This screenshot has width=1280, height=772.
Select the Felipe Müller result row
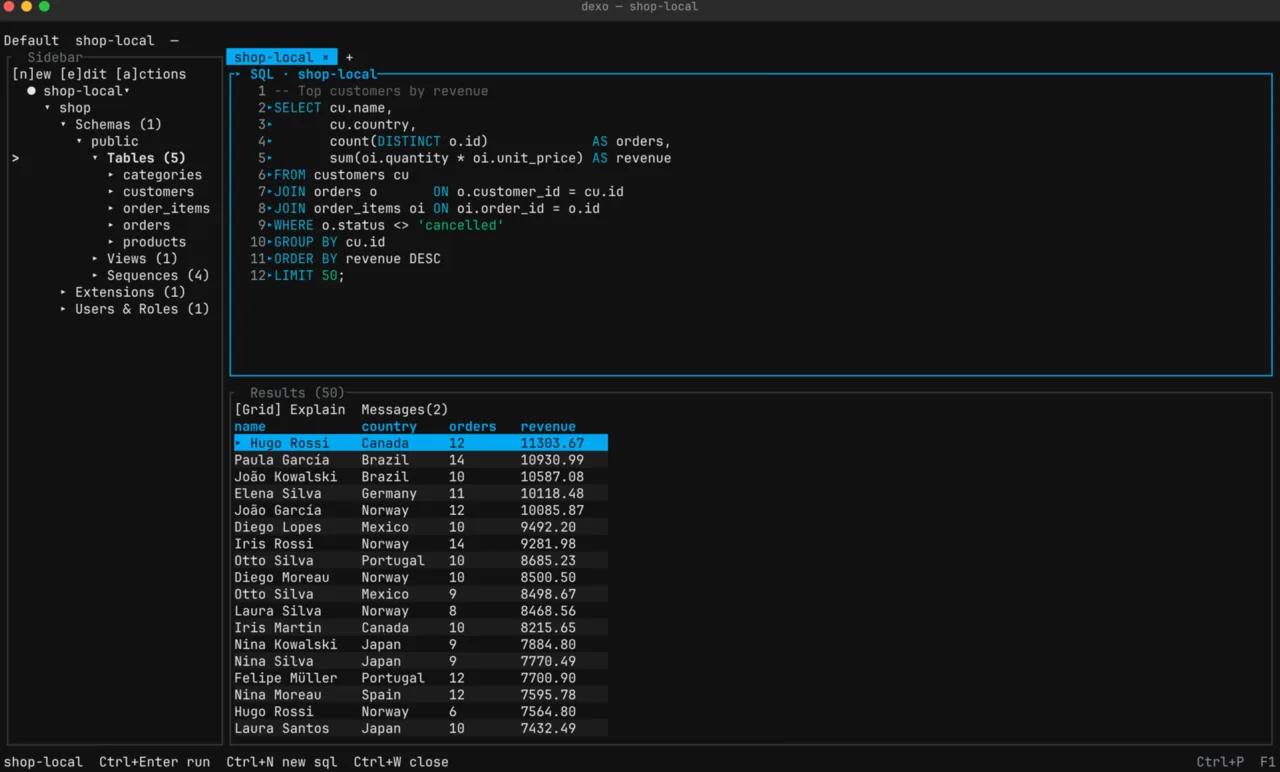pyautogui.click(x=420, y=678)
